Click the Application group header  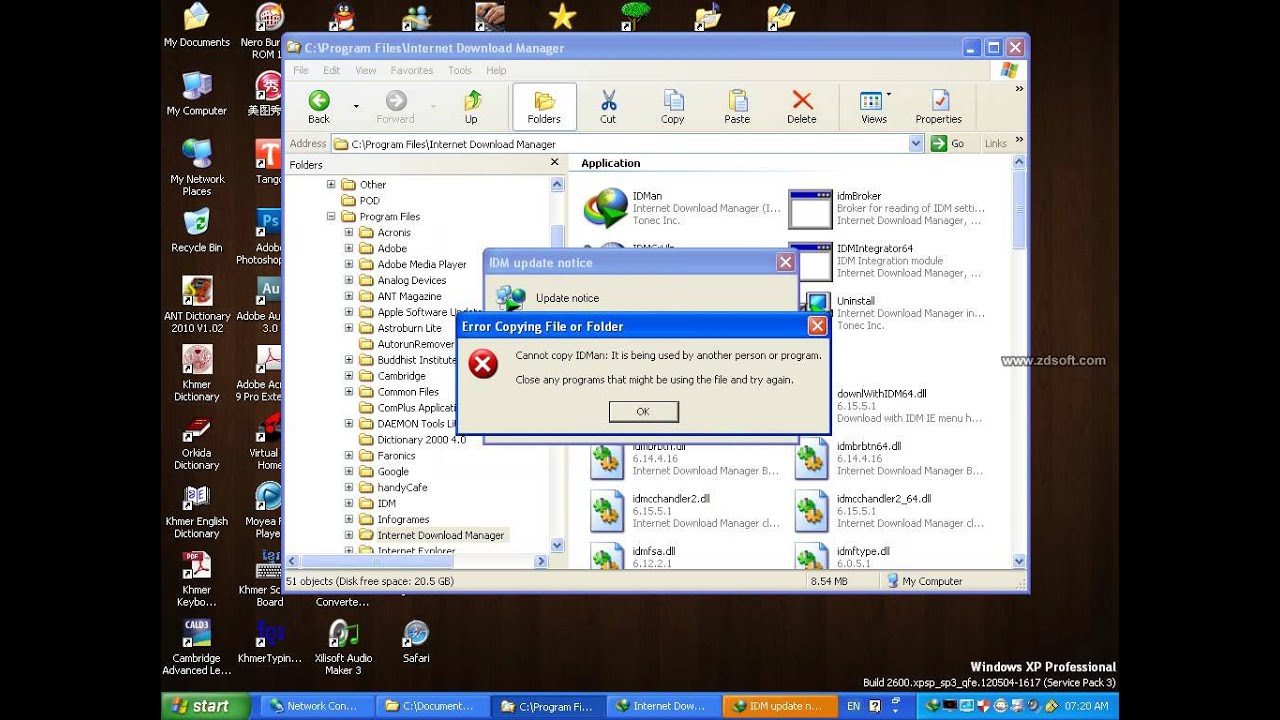click(611, 164)
